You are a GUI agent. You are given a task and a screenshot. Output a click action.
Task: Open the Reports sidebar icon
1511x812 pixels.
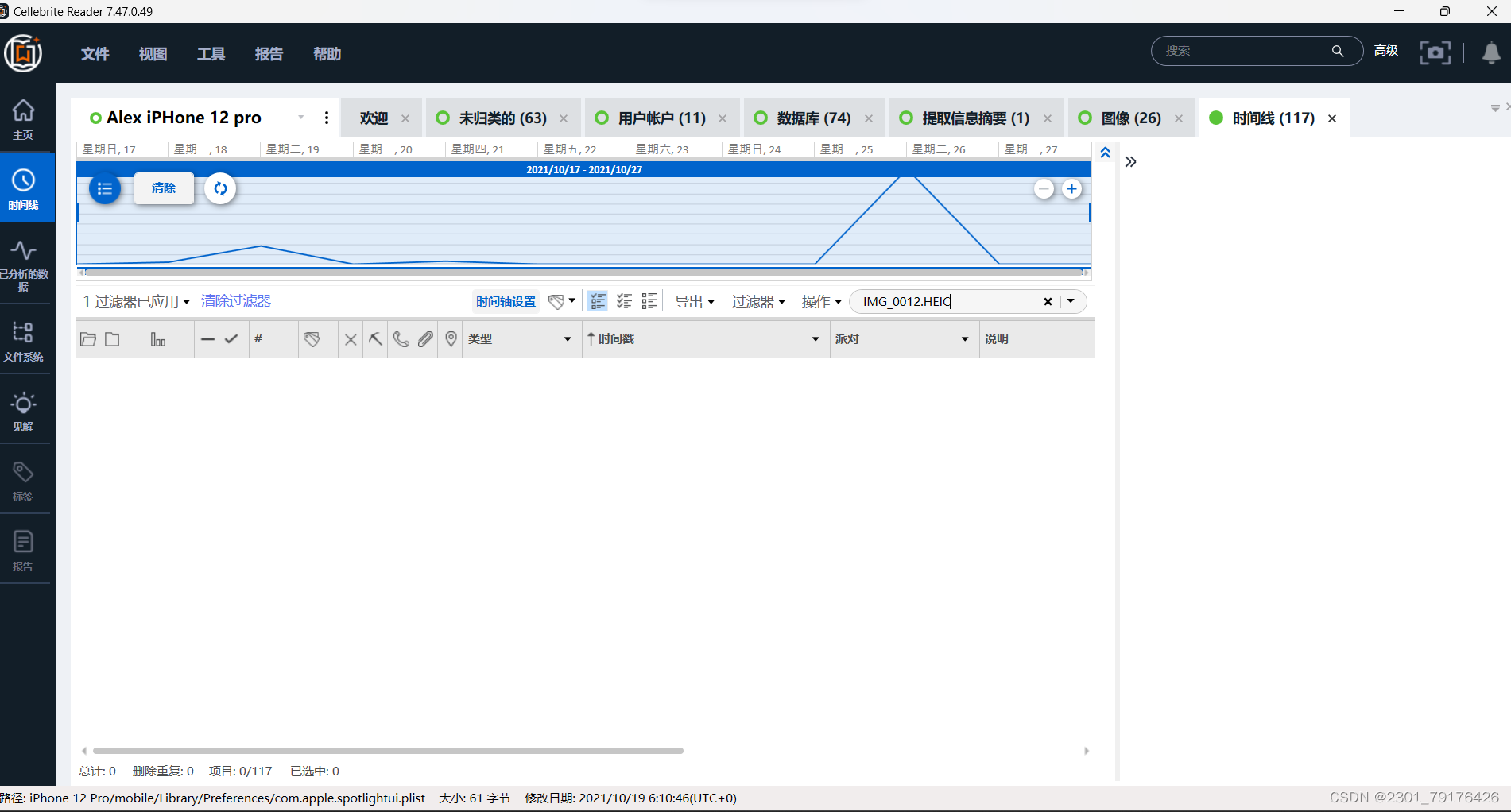tap(23, 551)
